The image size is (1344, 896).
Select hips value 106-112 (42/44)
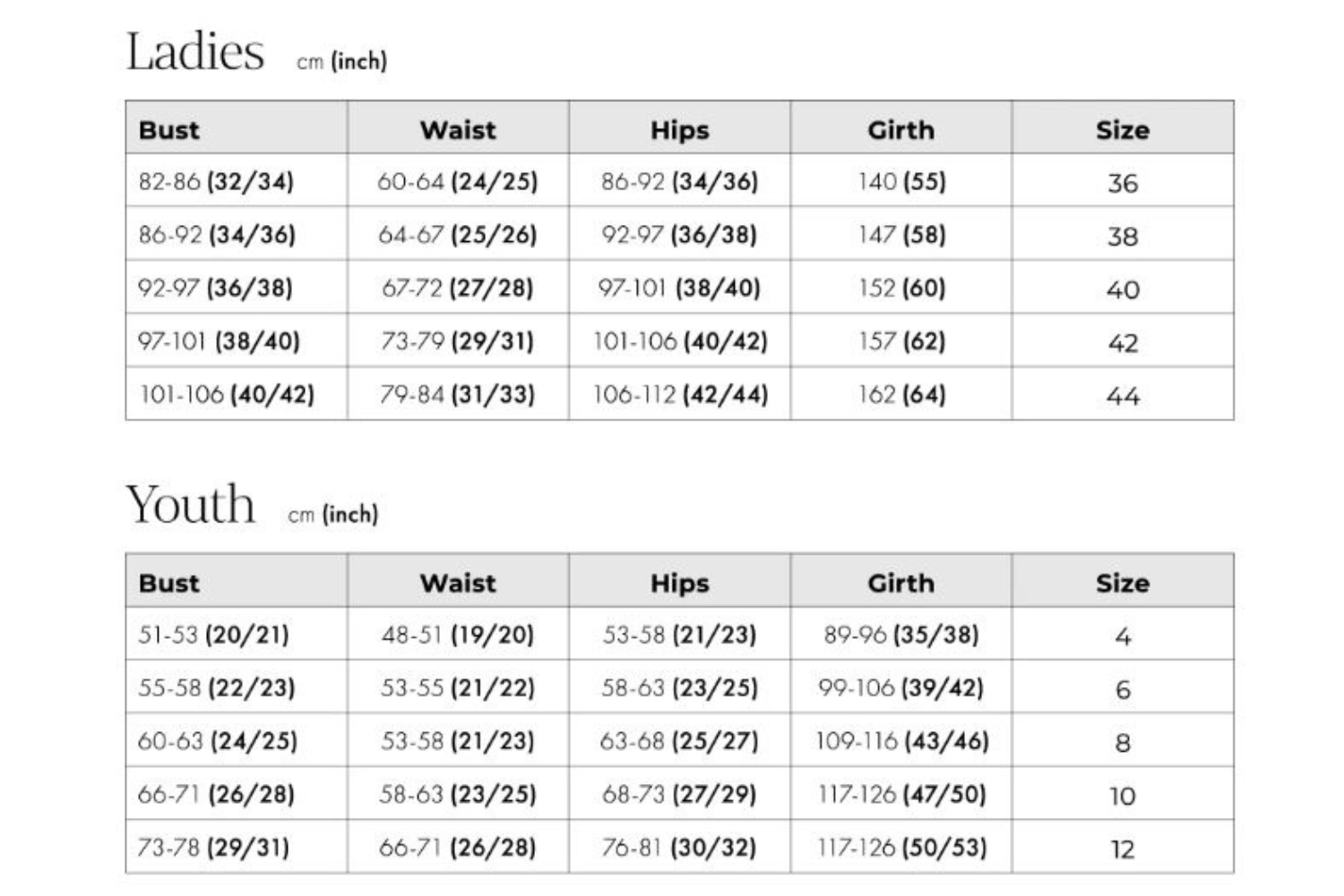(680, 394)
